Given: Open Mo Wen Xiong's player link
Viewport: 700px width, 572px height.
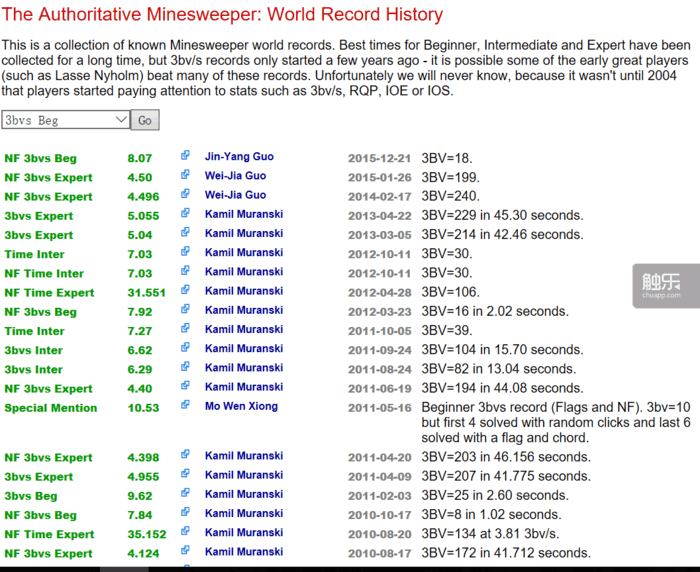Looking at the screenshot, I should coord(241,407).
